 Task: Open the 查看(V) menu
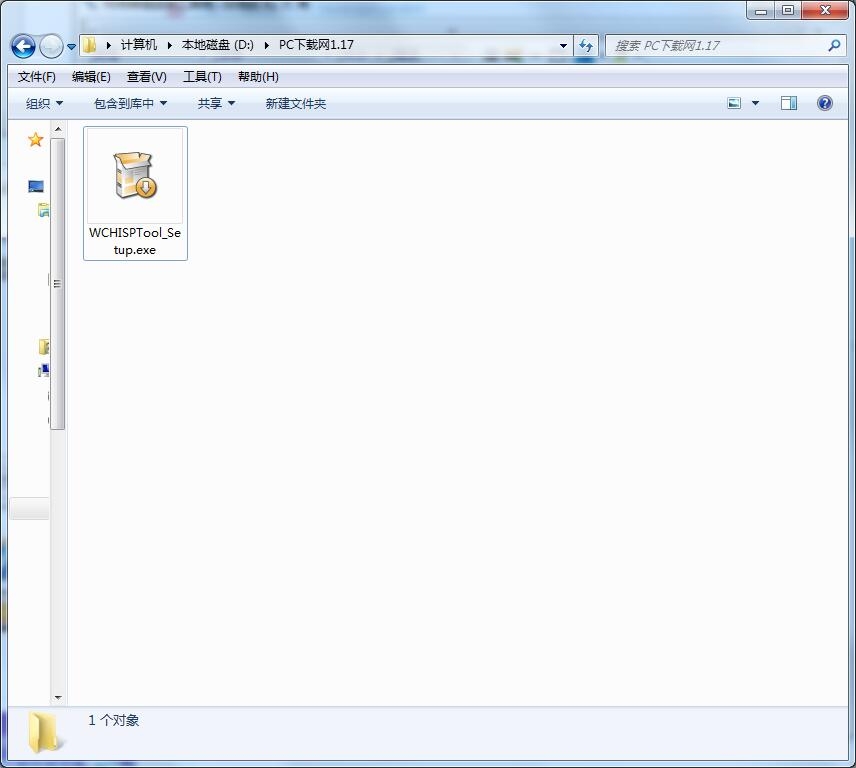coord(147,77)
